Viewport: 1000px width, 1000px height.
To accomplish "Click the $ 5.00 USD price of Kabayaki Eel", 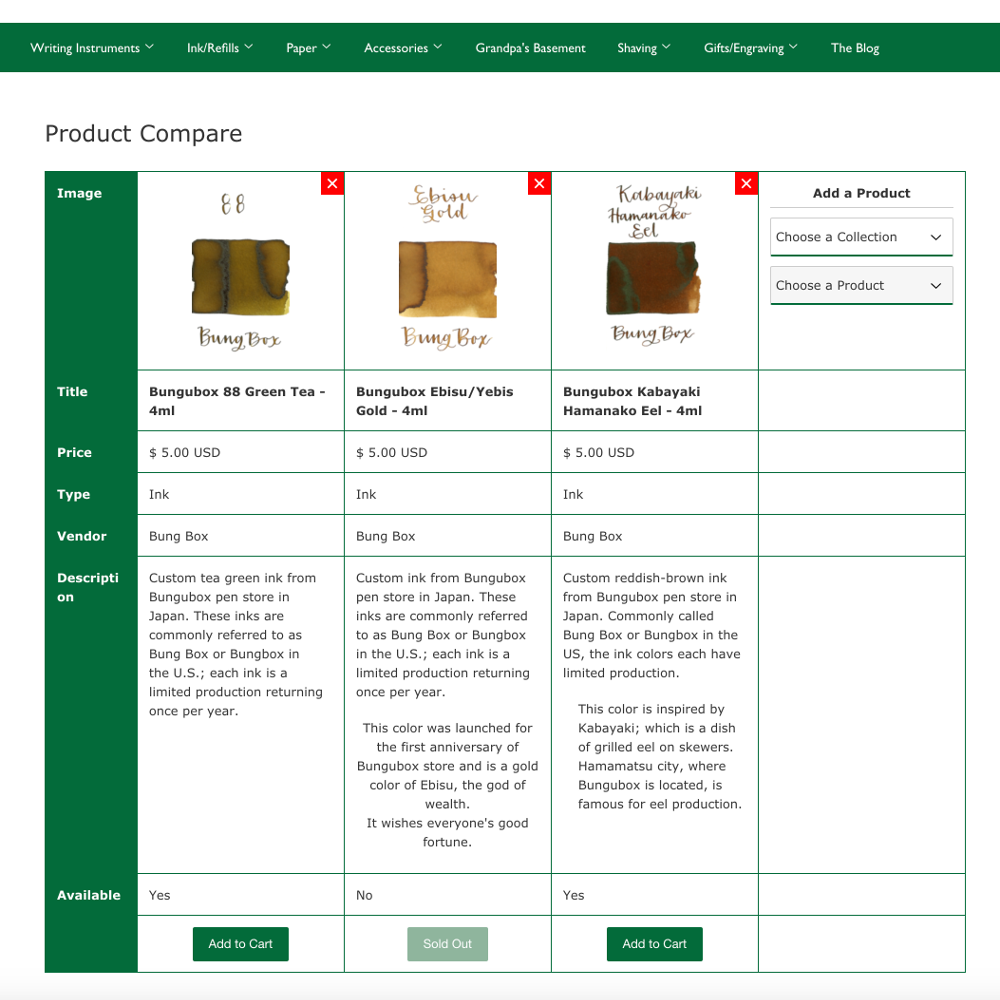I will pos(598,452).
